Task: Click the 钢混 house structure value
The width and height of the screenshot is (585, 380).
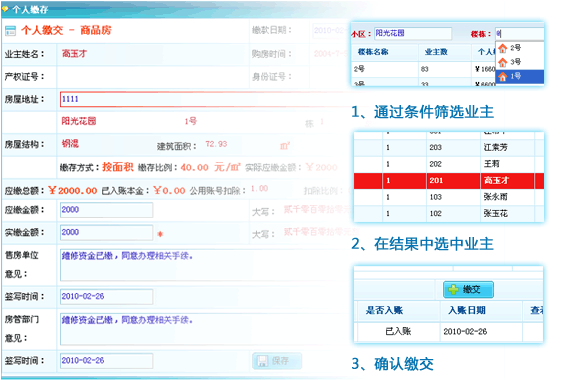Action: pyautogui.click(x=70, y=144)
